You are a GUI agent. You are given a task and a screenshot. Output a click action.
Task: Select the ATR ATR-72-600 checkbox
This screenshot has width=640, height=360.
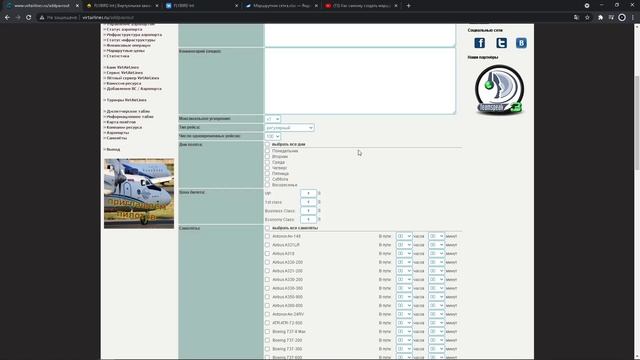267,323
